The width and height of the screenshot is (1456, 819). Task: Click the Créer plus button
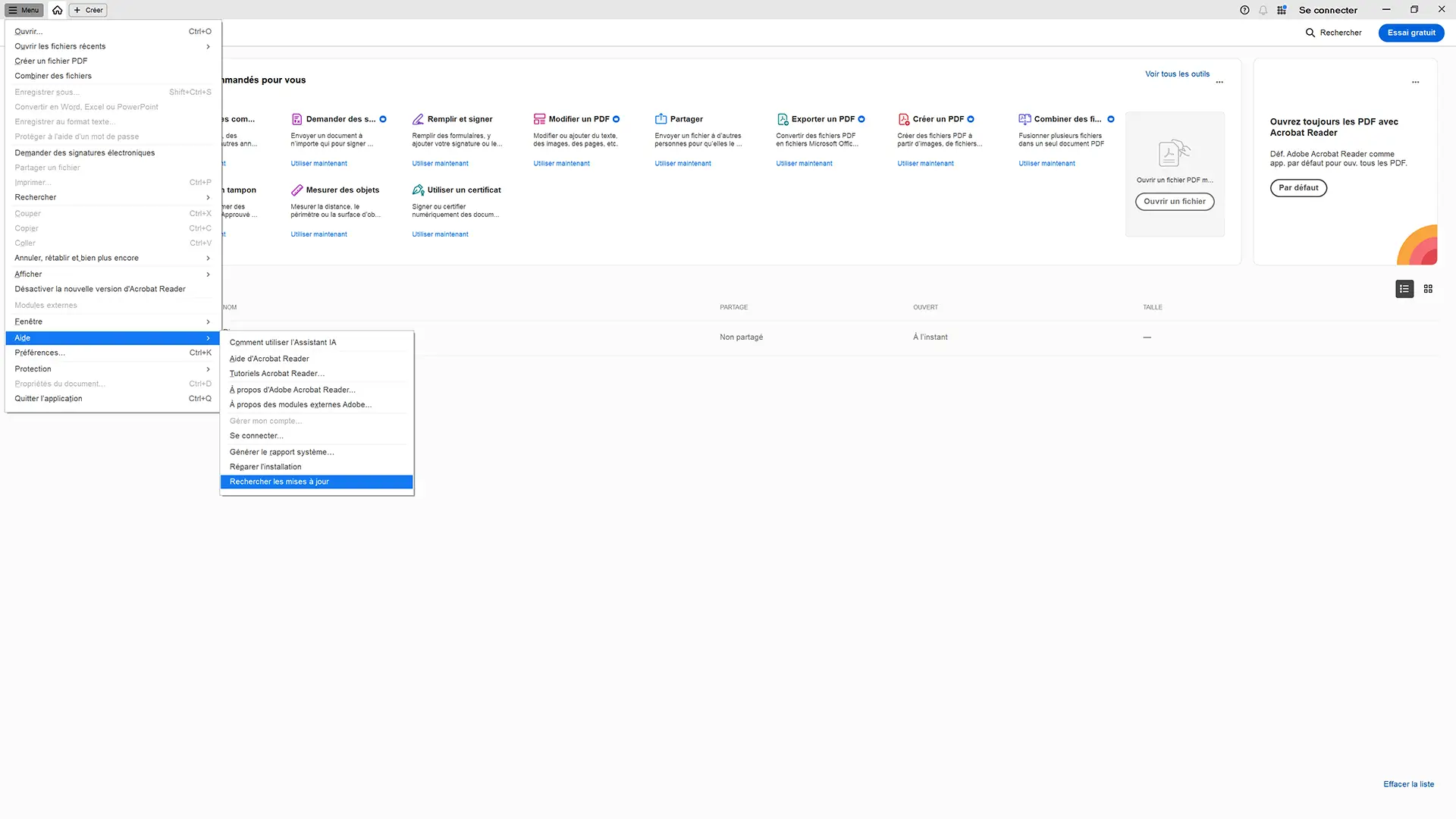[x=89, y=10]
